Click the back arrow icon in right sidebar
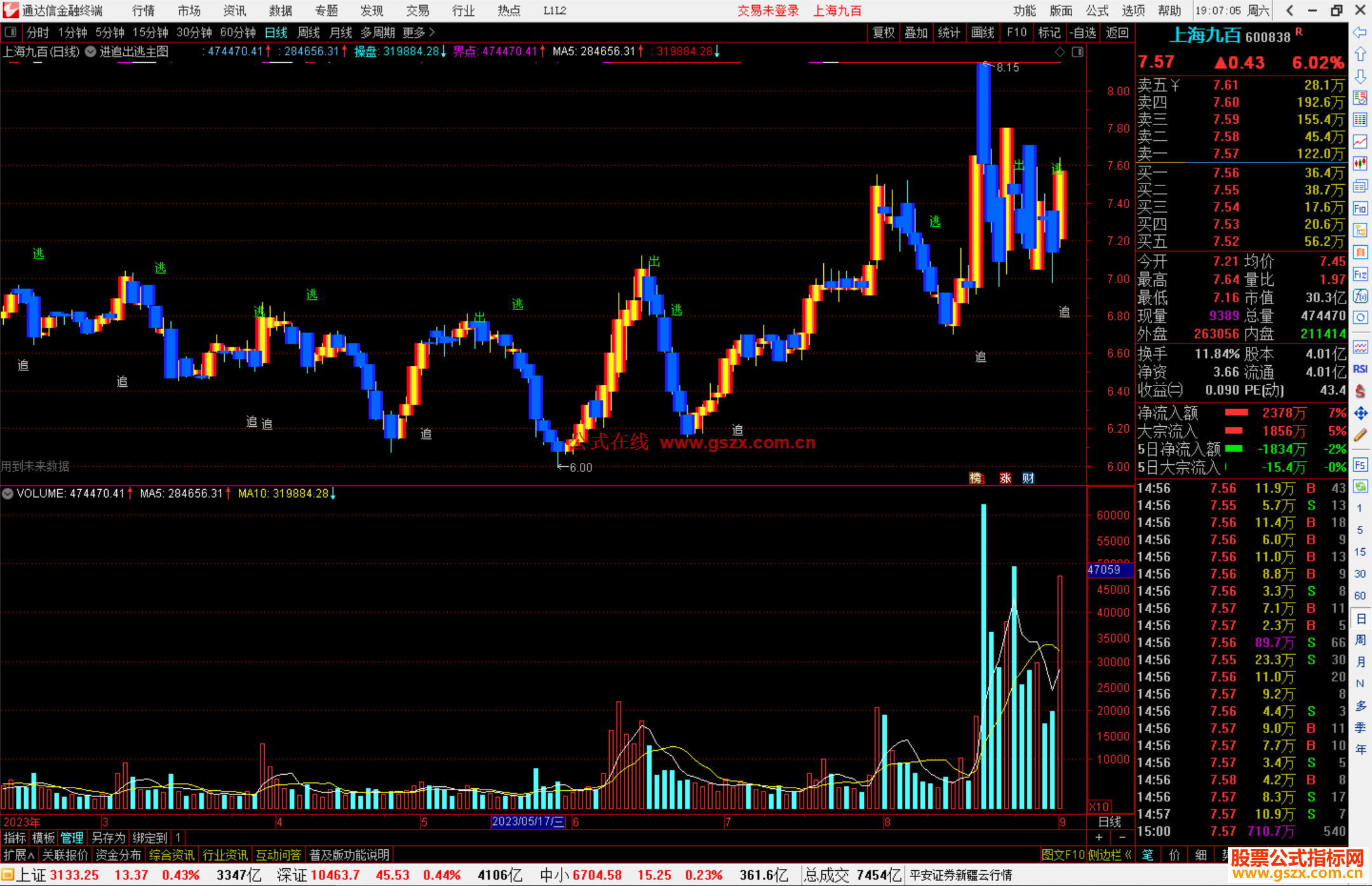Image resolution: width=1372 pixels, height=886 pixels. pyautogui.click(x=1360, y=32)
